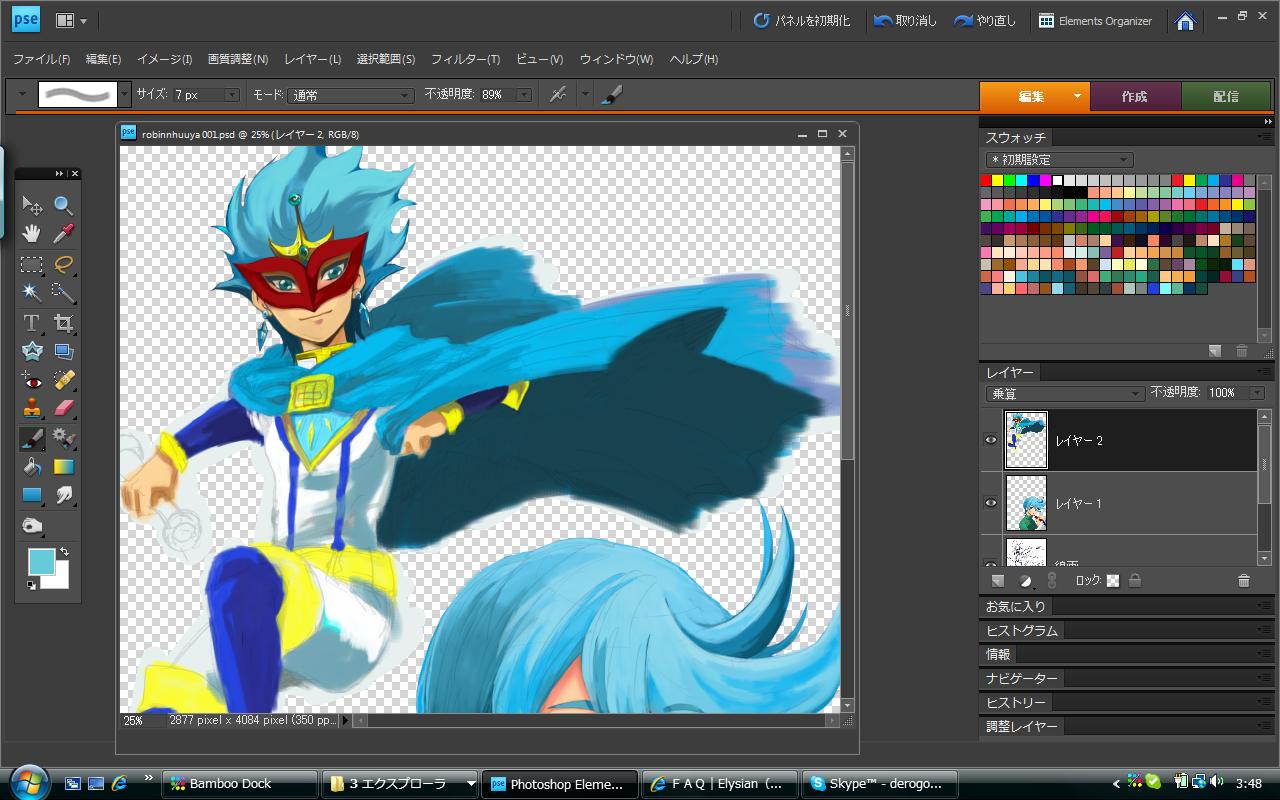Switch to the 配信 tab
Viewport: 1280px width, 800px height.
1226,96
